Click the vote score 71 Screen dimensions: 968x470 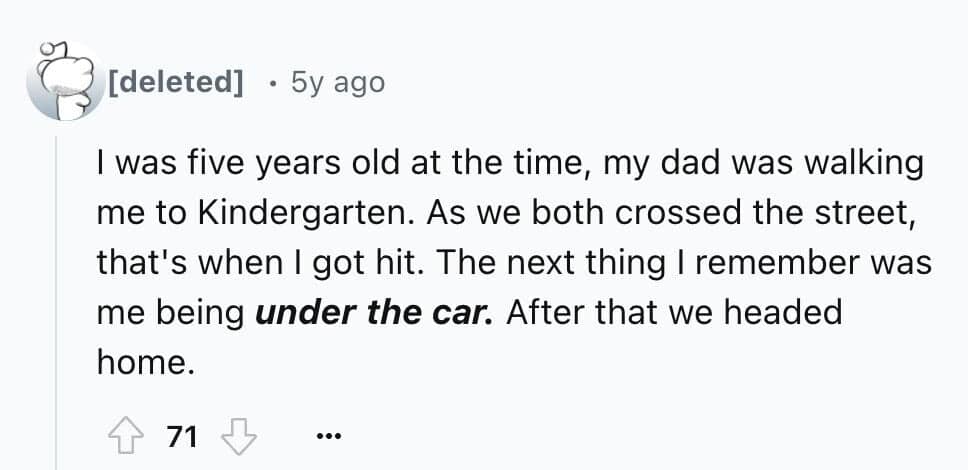point(182,437)
